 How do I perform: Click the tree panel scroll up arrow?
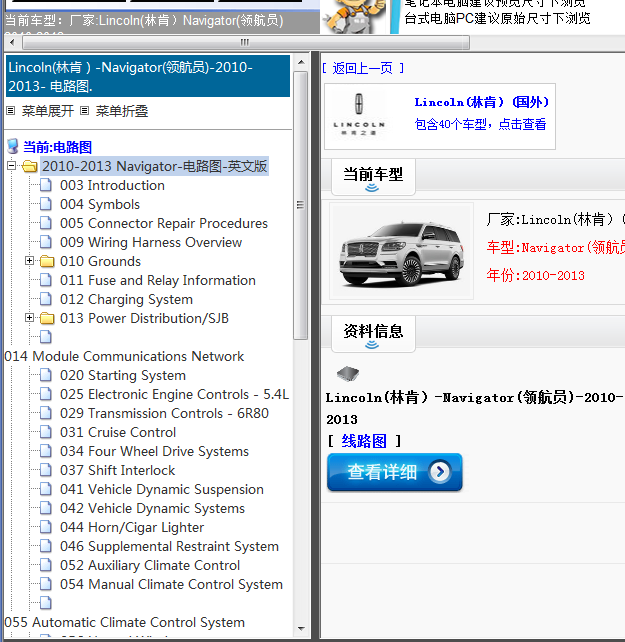pyautogui.click(x=301, y=62)
